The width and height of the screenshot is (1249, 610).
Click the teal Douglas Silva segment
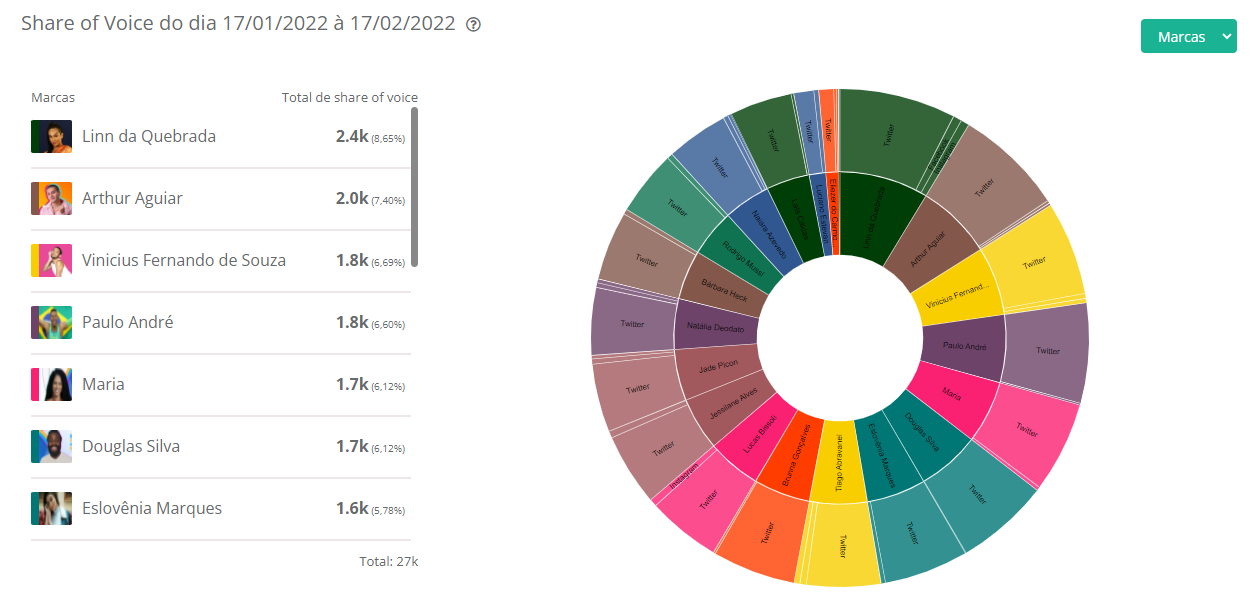click(x=922, y=432)
